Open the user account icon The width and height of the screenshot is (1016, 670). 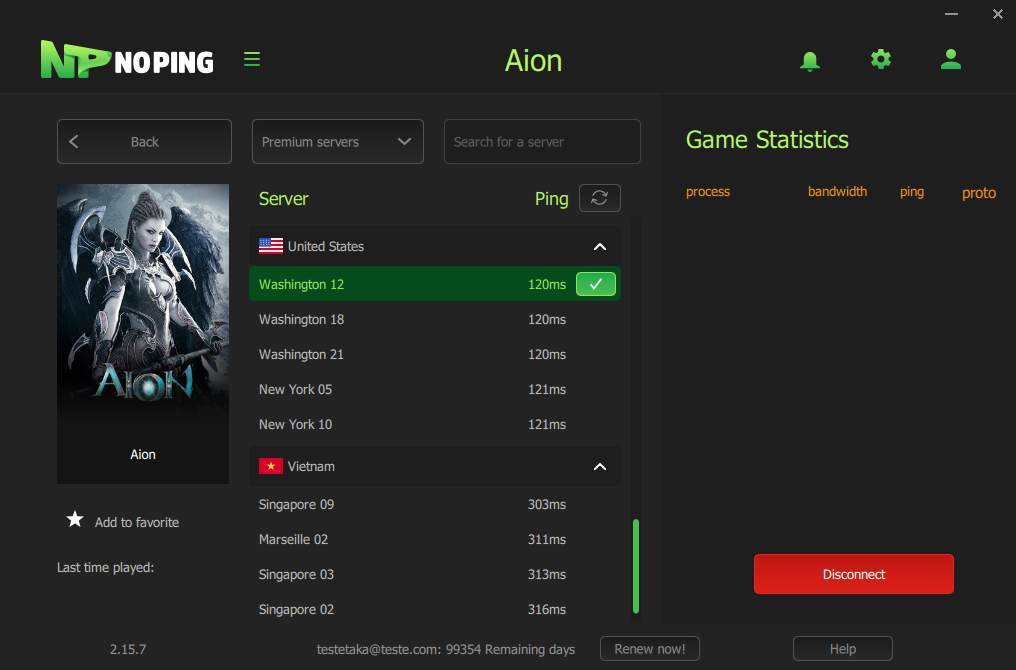(951, 59)
